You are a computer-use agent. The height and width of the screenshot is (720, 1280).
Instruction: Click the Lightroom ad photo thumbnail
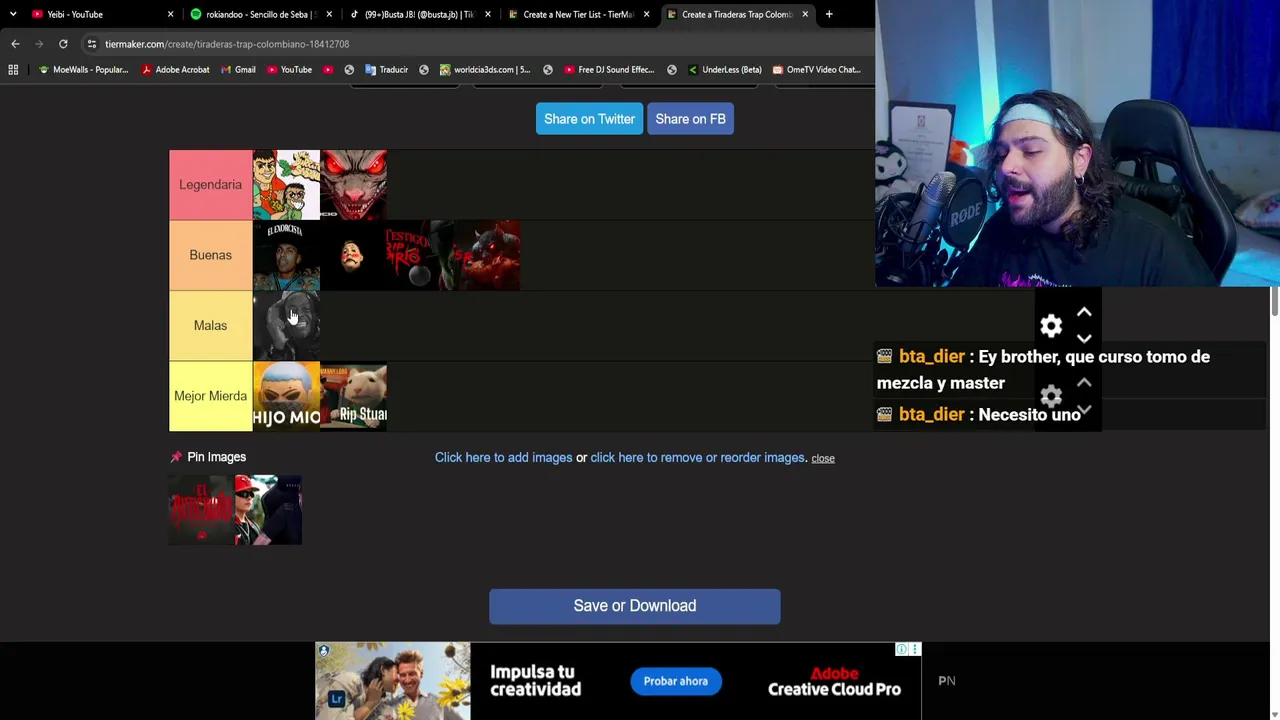click(x=393, y=682)
